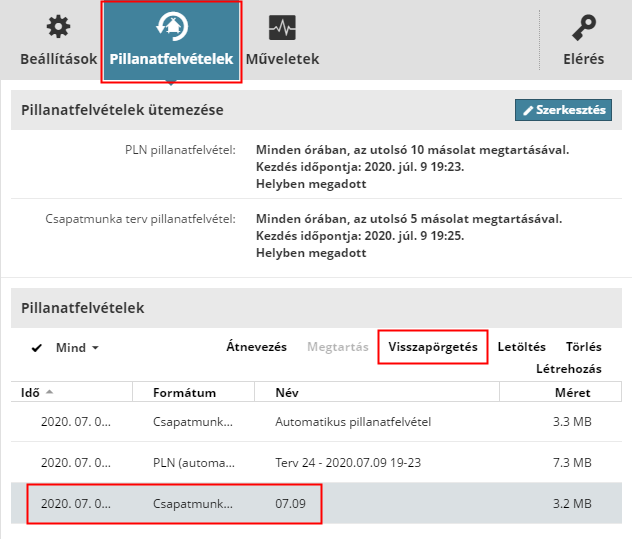Viewport: 632px width, 539px height.
Task: Sort by Idő column arrow
Action: pos(50,392)
